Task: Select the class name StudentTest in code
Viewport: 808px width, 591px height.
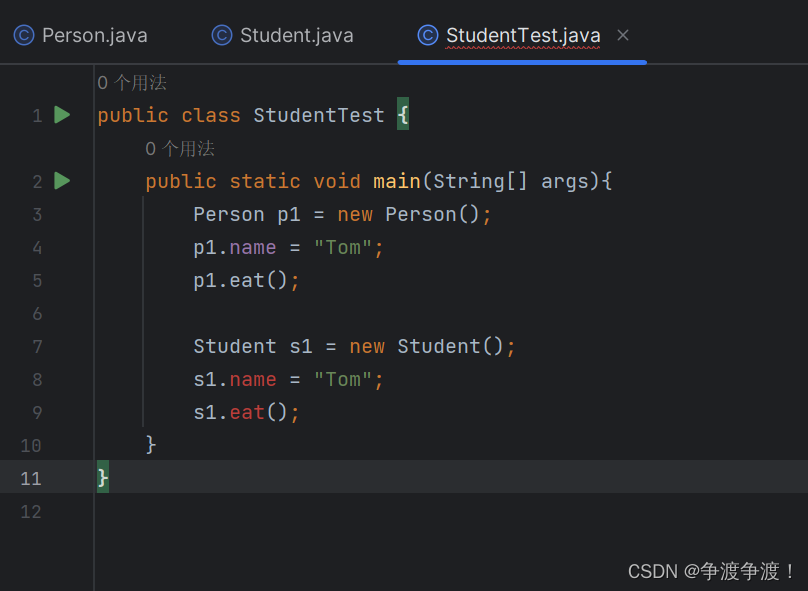Action: [x=319, y=115]
